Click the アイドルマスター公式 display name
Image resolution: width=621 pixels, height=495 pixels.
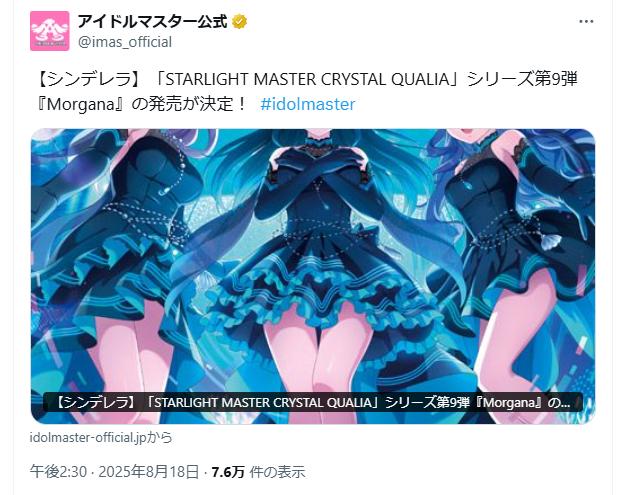pyautogui.click(x=152, y=21)
